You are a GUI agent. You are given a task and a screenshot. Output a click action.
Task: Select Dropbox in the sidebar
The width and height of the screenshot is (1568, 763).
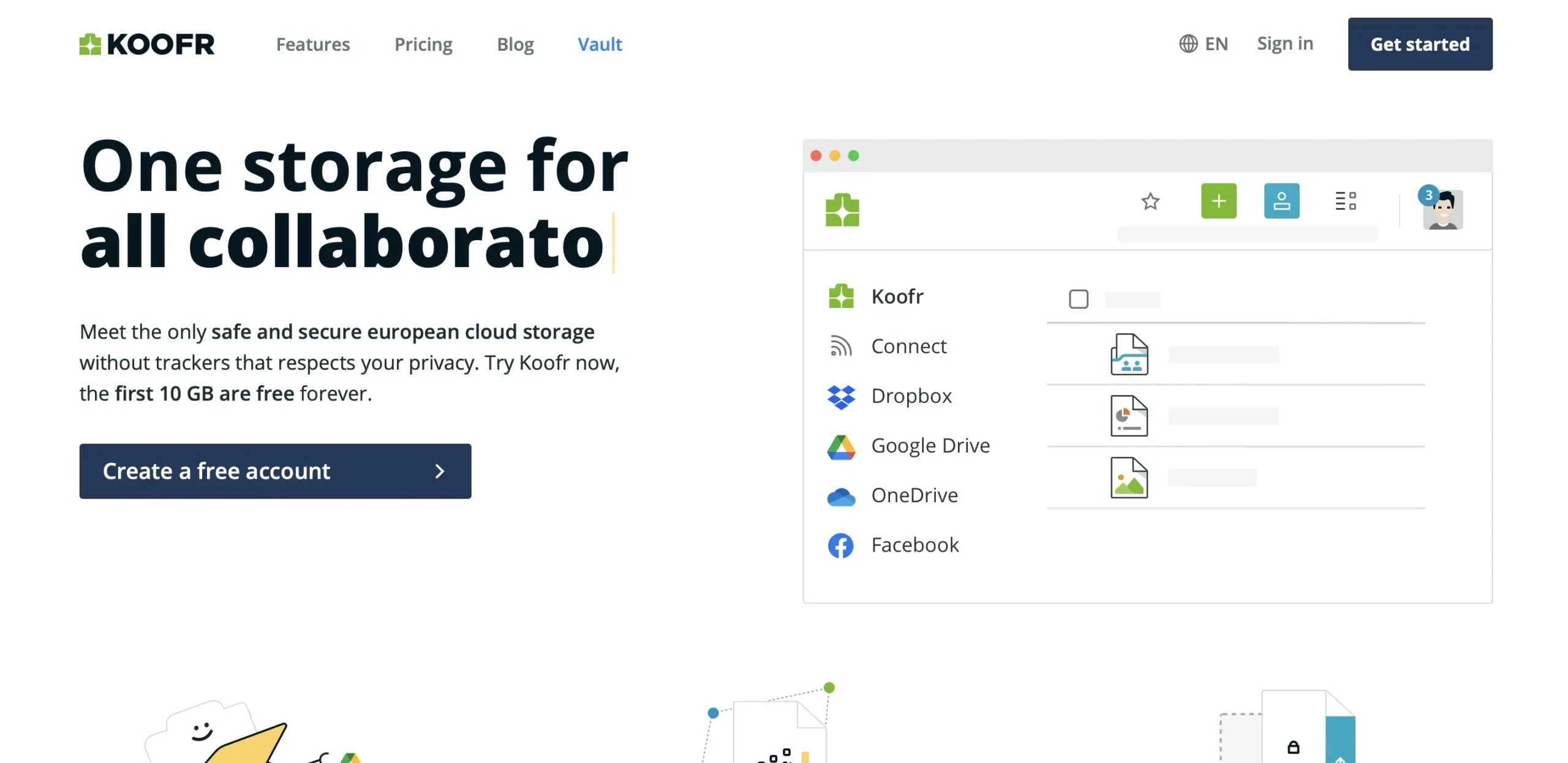889,396
